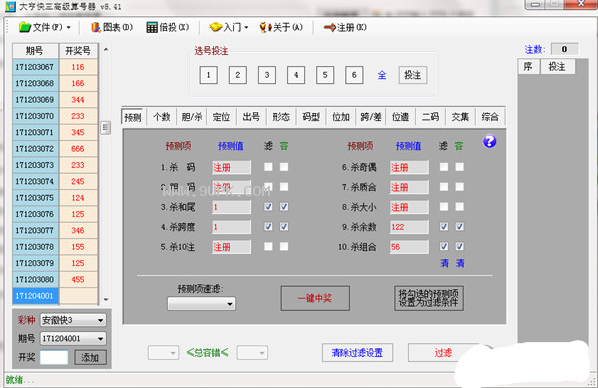The image size is (598, 388).
Task: Uncheck 容 checkbox for 3.杀和尾
Action: 284,206
